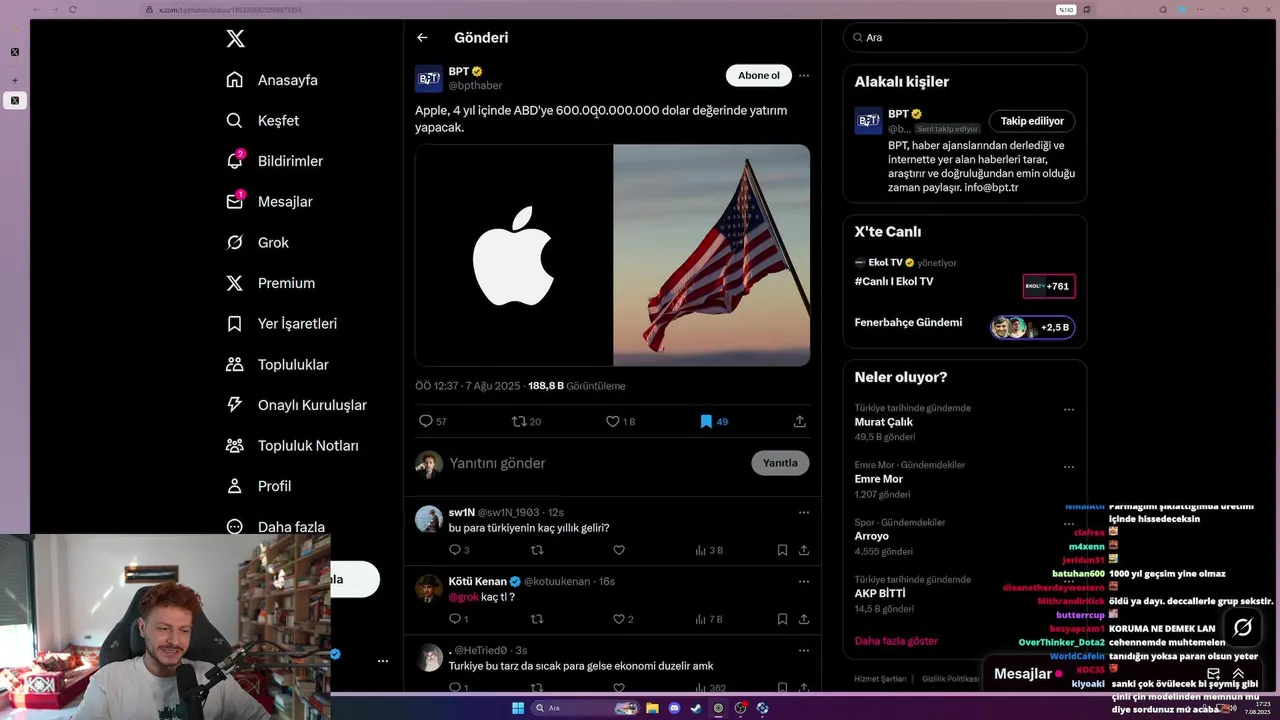Viewport: 1280px width, 720px height.
Task: Click Daha fazla göster link
Action: pyautogui.click(x=896, y=641)
